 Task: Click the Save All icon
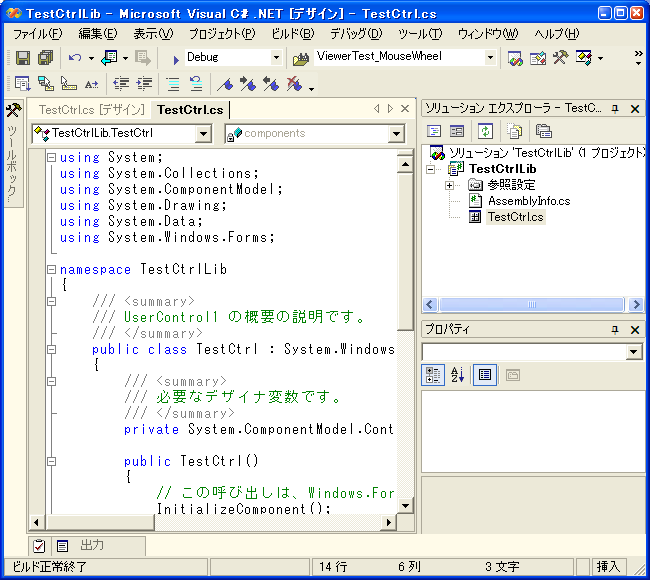tap(46, 58)
